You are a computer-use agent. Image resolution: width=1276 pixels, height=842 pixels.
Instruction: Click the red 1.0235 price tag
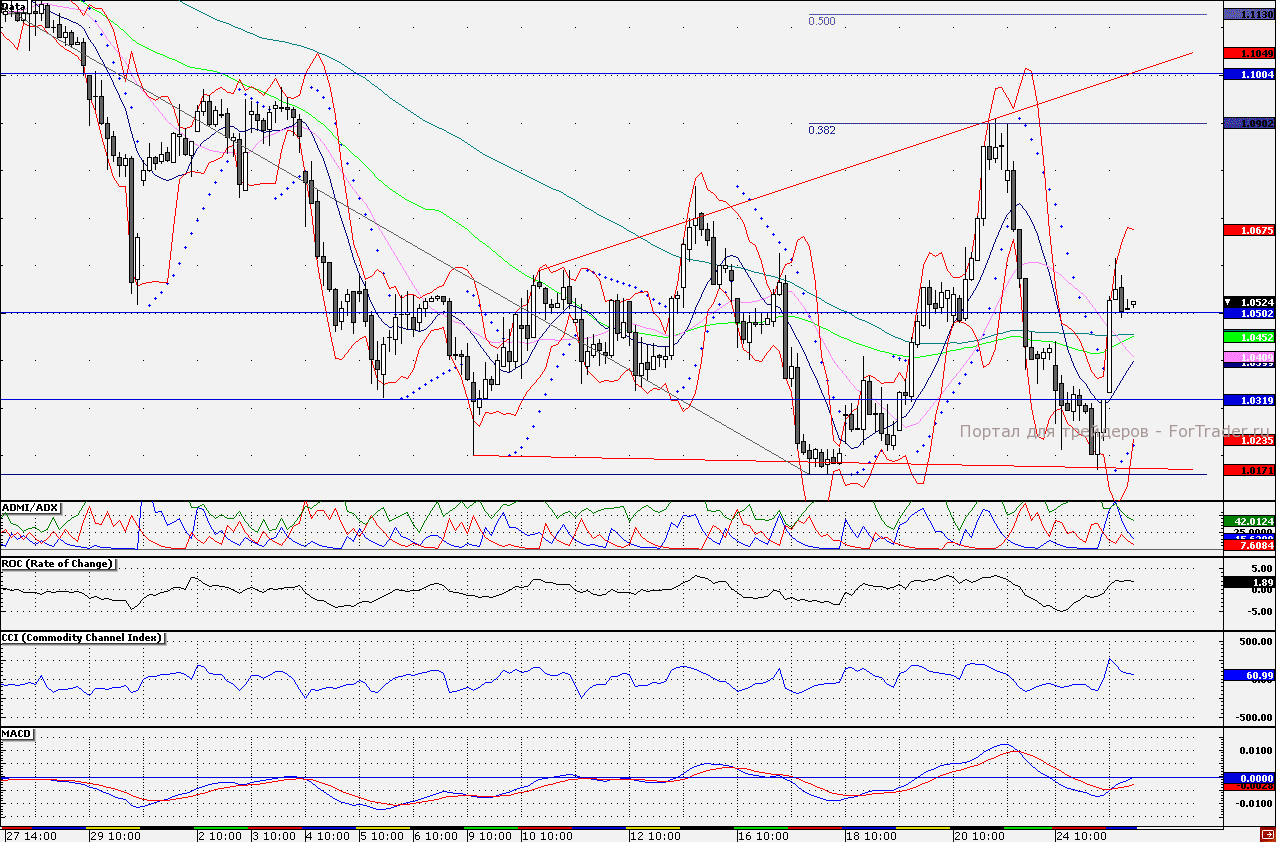(1248, 440)
